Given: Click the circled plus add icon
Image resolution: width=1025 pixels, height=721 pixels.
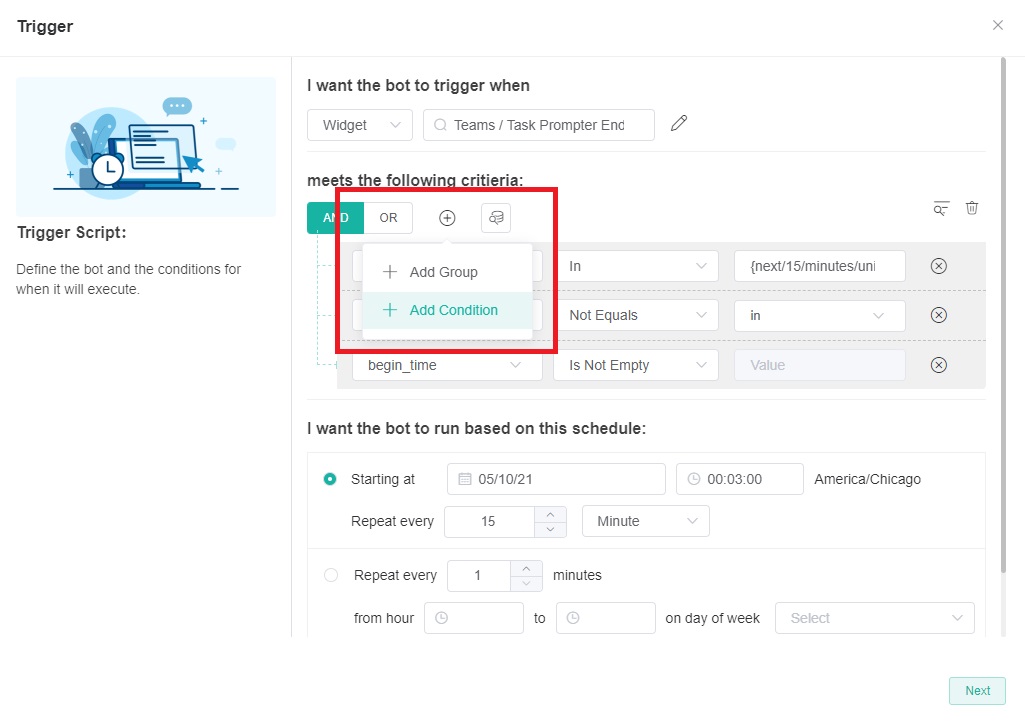Looking at the screenshot, I should pyautogui.click(x=447, y=218).
